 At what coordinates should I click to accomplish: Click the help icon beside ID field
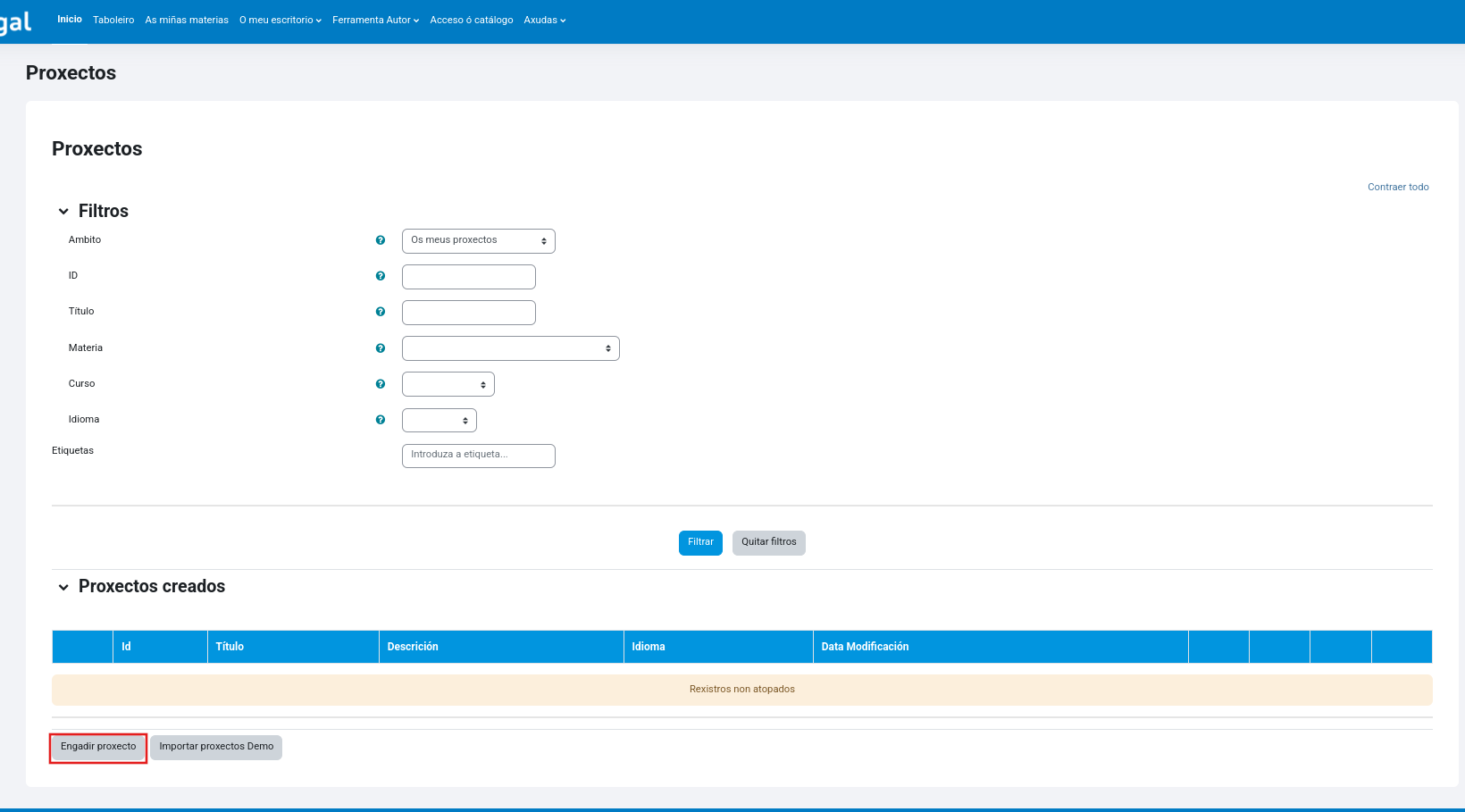381,276
